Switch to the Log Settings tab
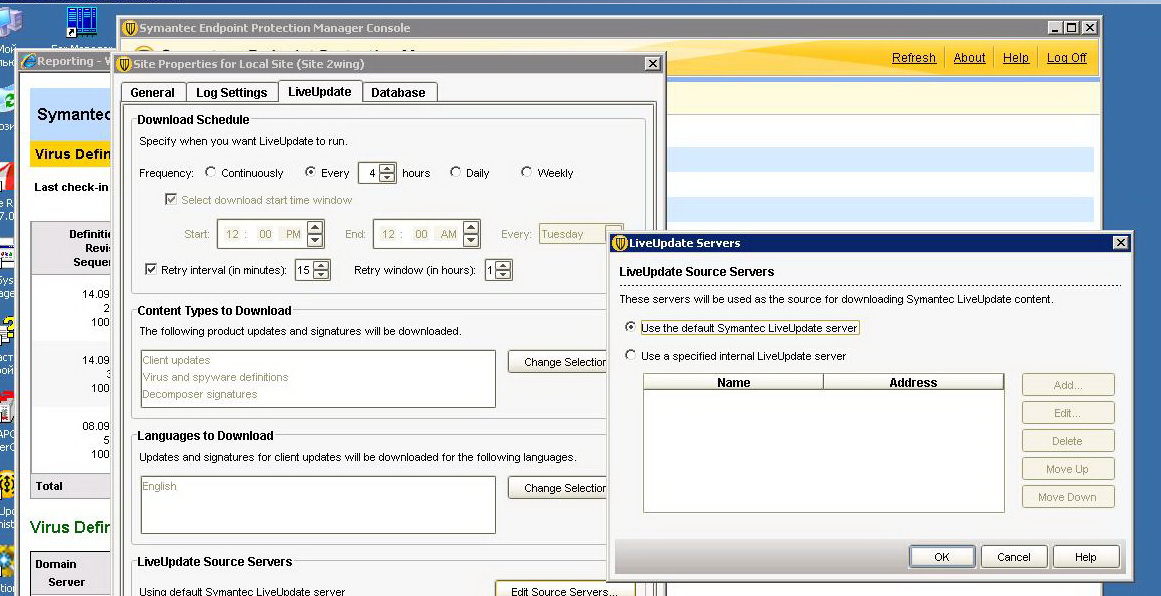1161x596 pixels. [231, 93]
